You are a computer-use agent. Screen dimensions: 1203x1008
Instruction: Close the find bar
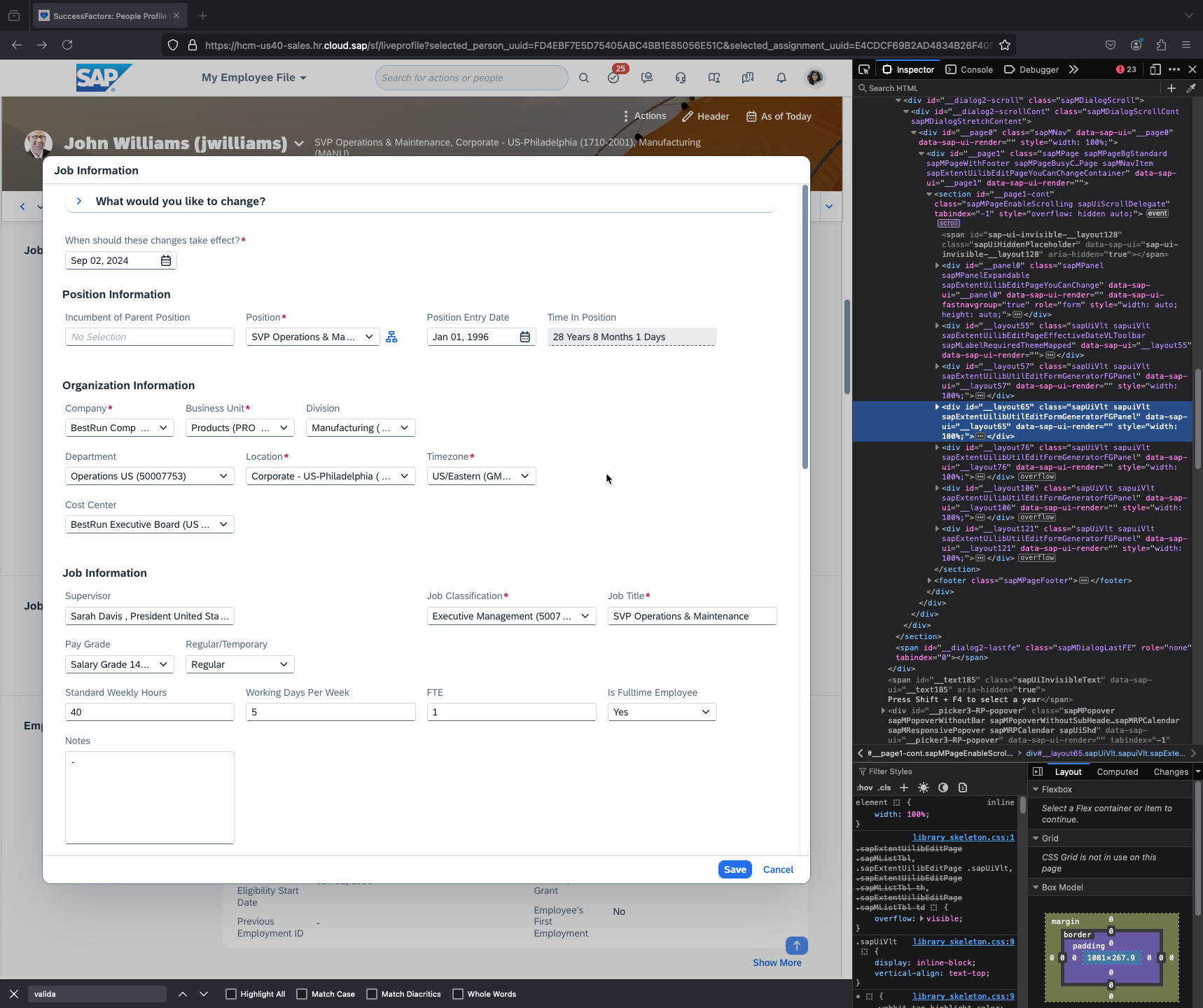(14, 994)
